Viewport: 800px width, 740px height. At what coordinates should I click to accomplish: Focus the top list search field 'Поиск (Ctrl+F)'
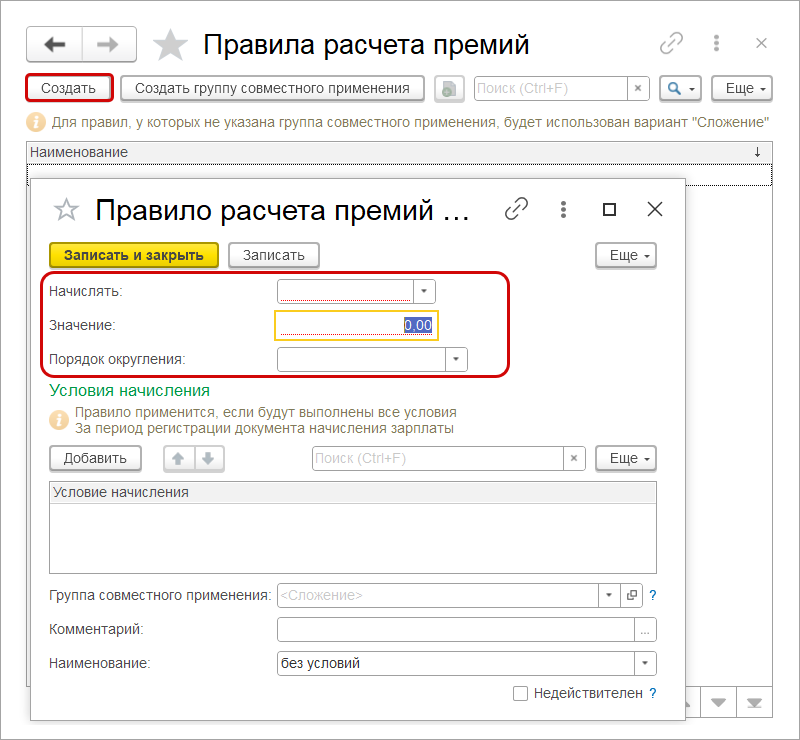tap(551, 89)
